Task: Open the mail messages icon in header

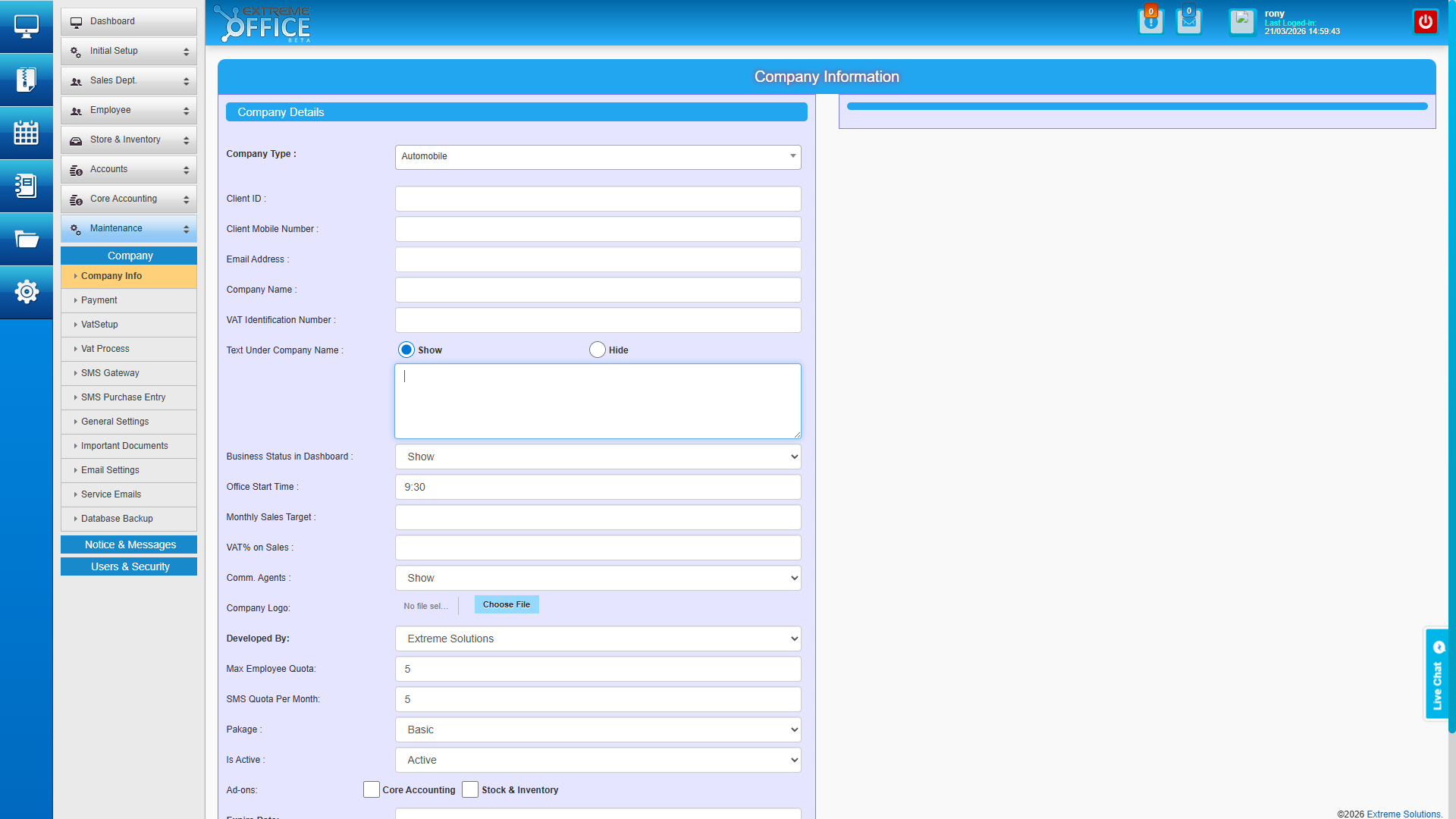Action: pos(1188,21)
